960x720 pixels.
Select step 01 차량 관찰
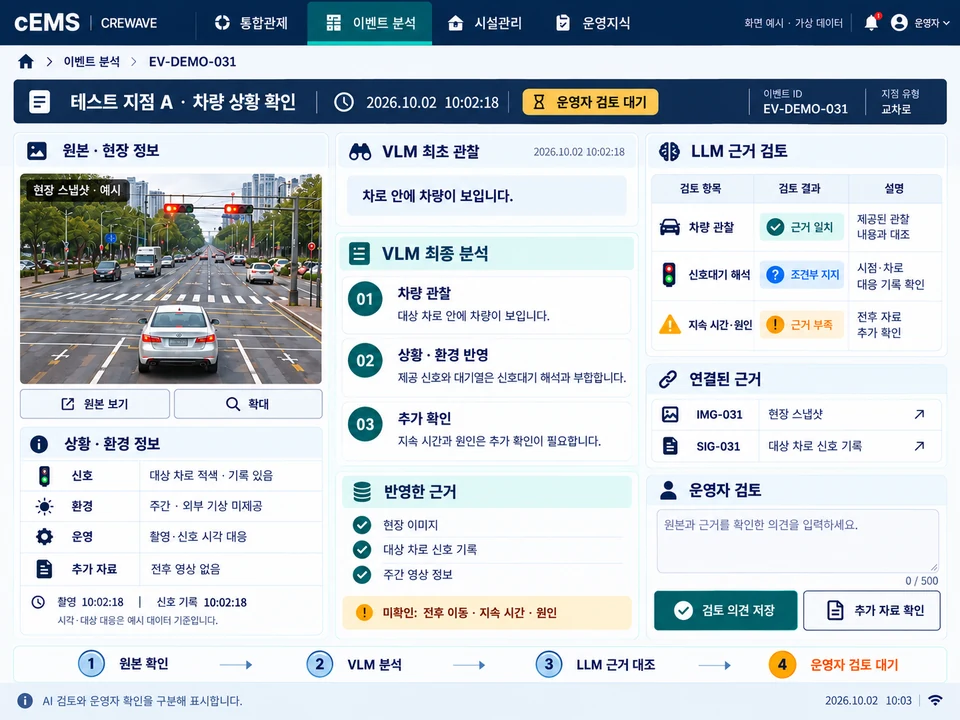486,305
